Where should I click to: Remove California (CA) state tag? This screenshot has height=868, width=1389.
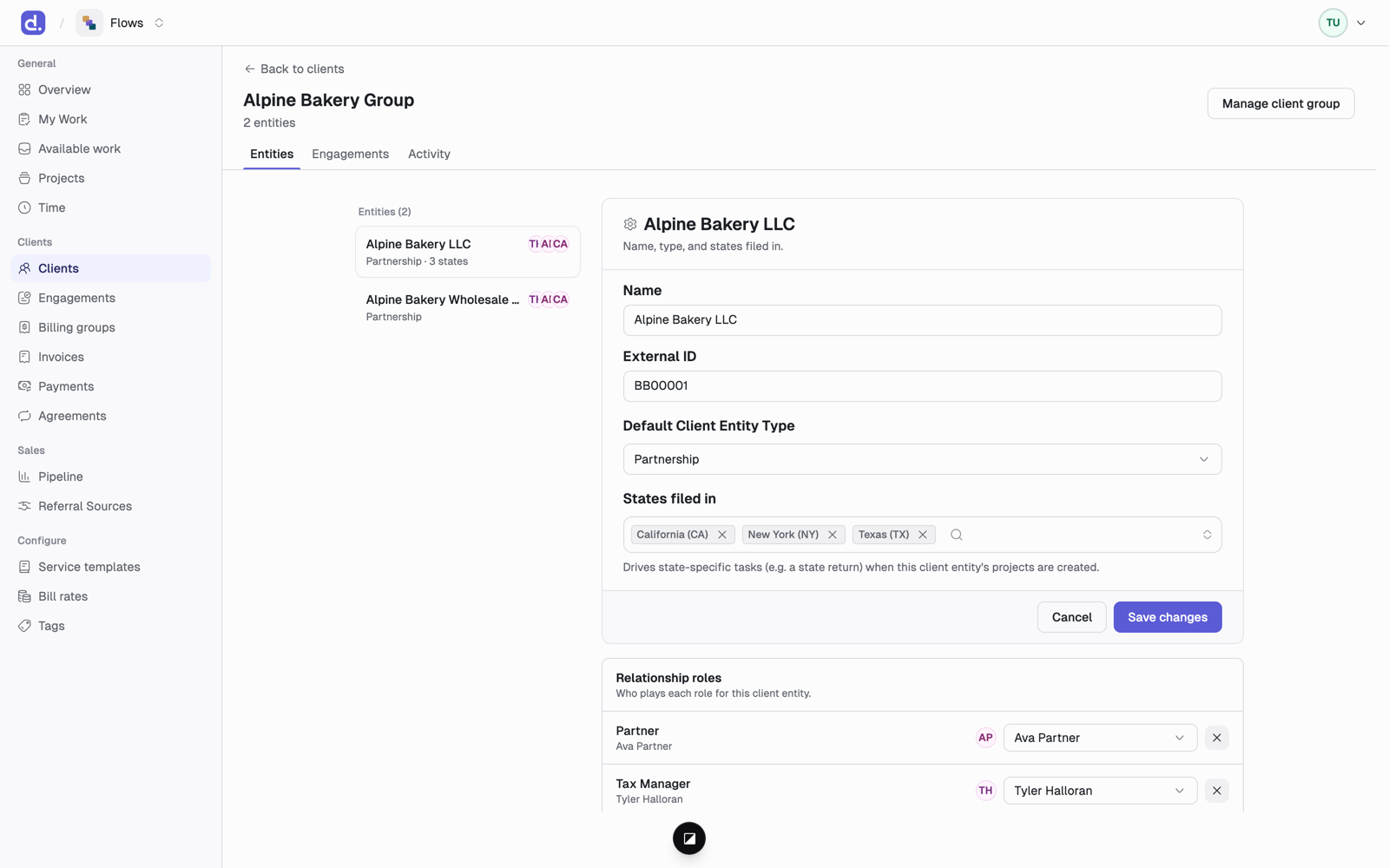(722, 535)
